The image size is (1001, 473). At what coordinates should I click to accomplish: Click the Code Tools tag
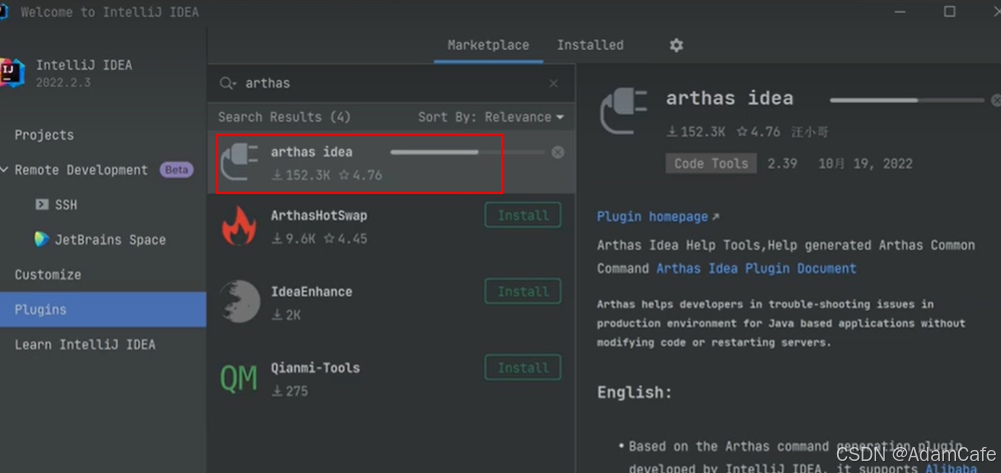point(711,163)
